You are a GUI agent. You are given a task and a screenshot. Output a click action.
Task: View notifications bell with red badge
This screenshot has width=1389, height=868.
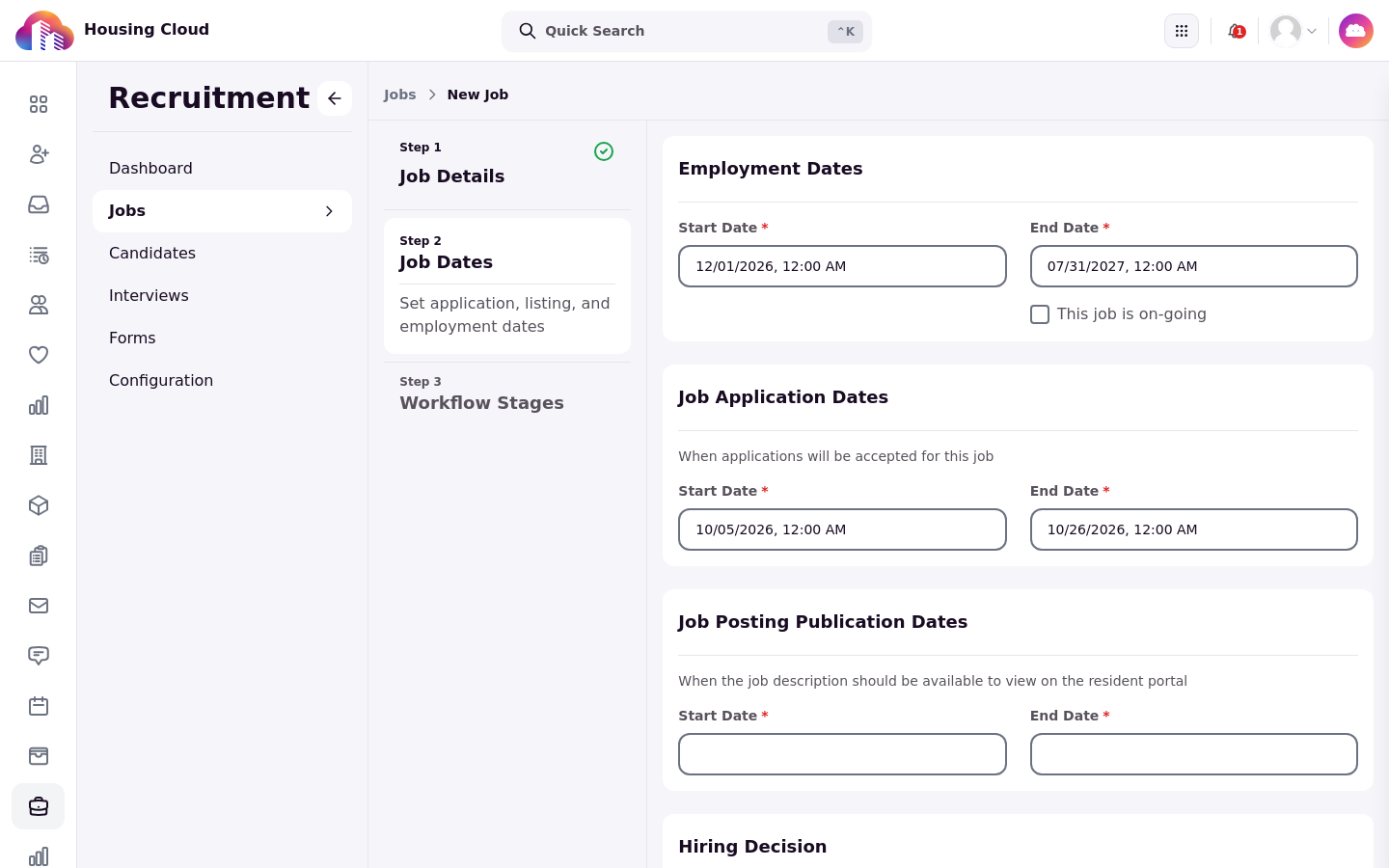click(1236, 31)
